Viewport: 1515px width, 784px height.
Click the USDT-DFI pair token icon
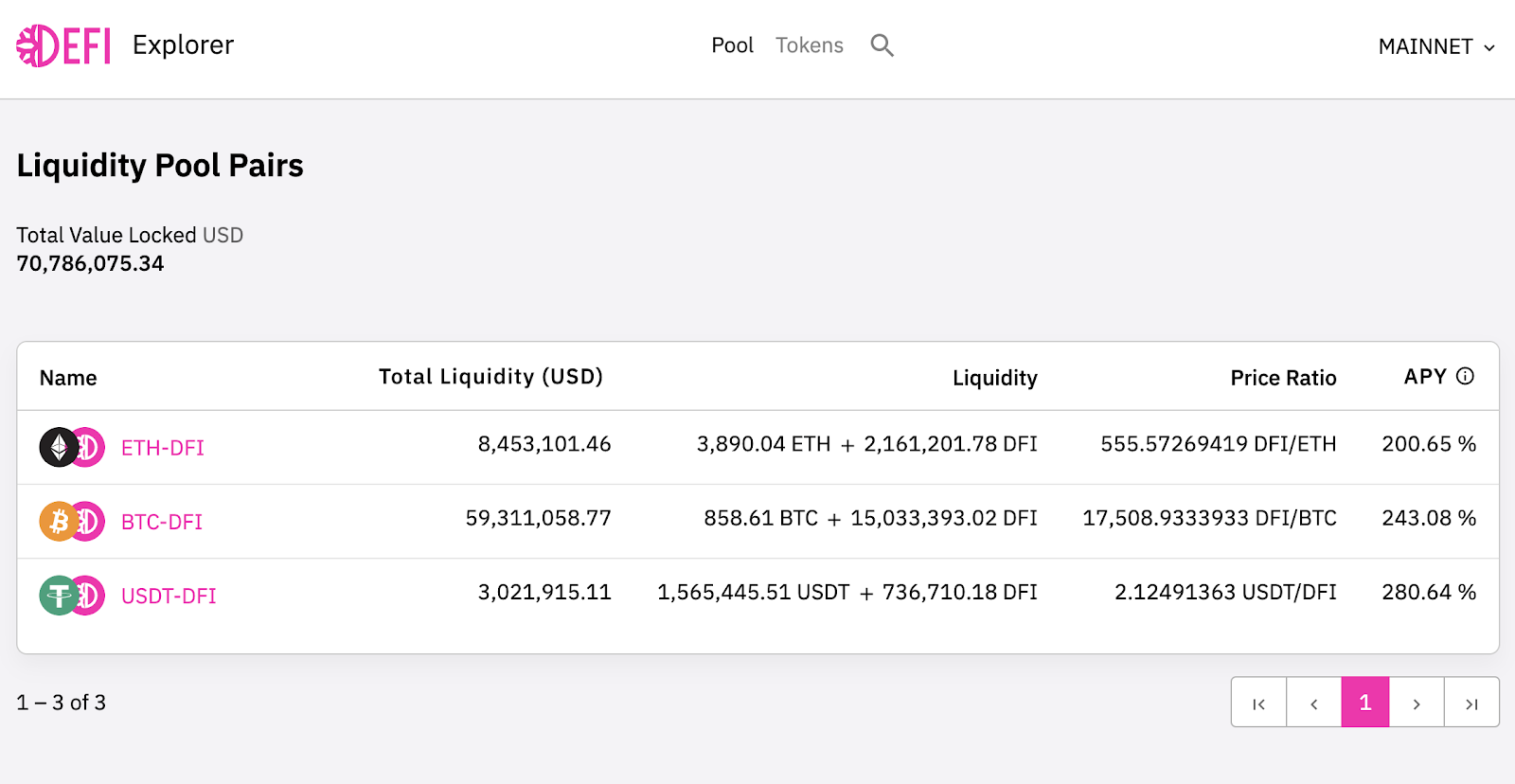[72, 596]
